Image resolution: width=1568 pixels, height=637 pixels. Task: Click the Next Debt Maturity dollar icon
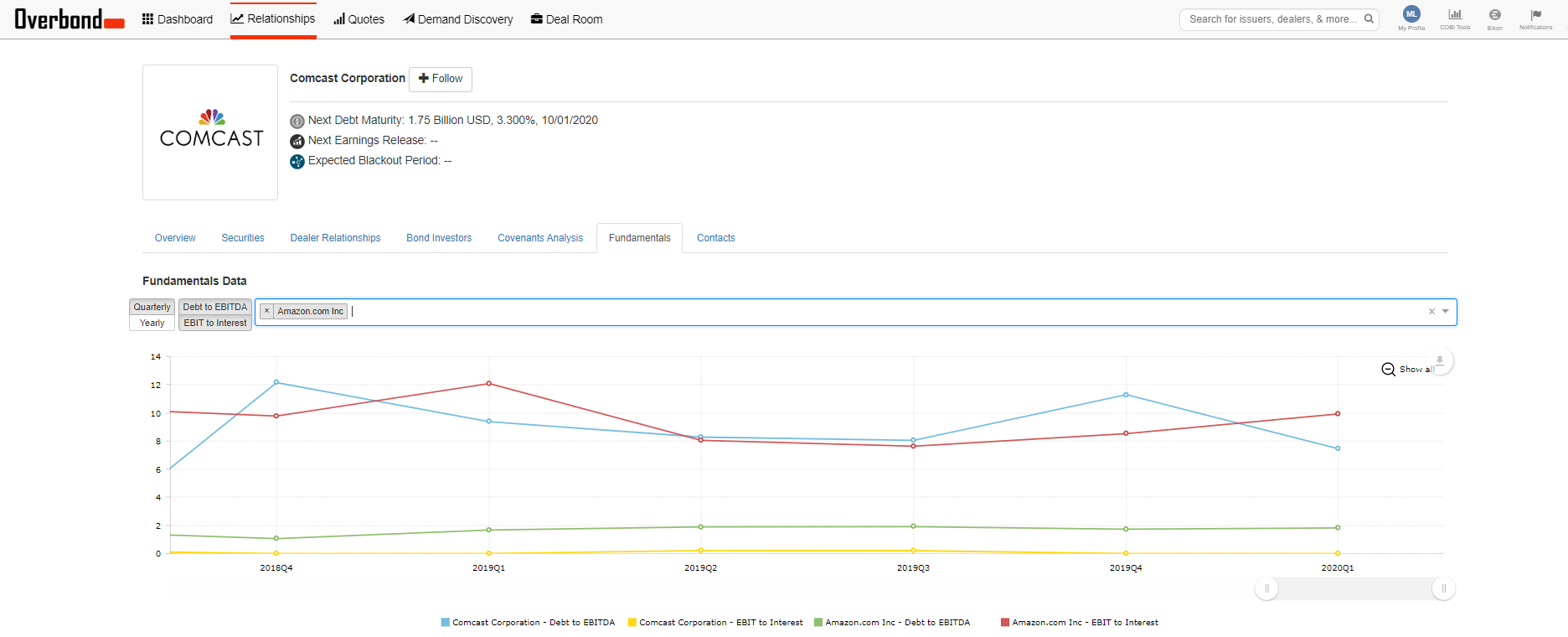297,121
